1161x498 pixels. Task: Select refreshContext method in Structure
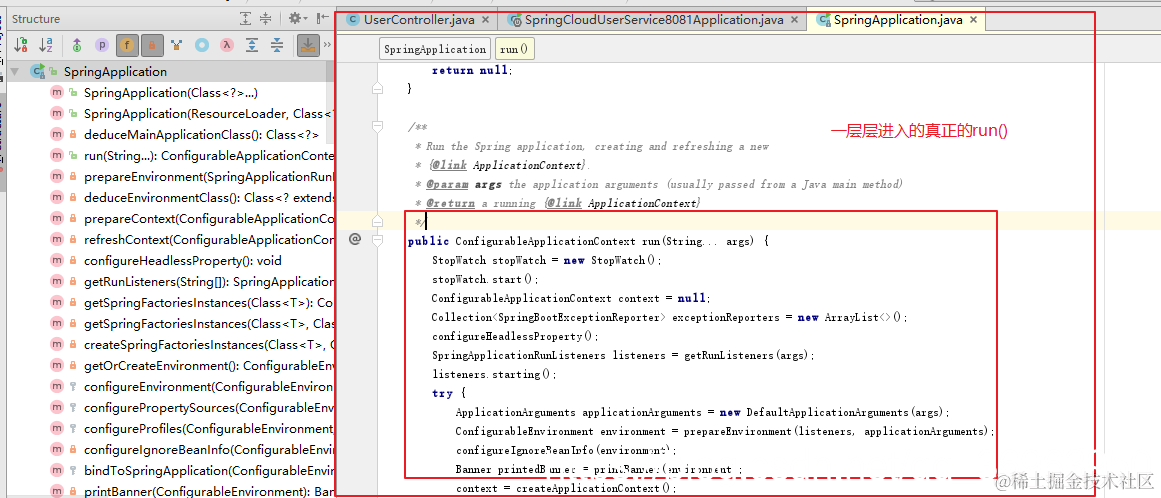[x=209, y=240]
